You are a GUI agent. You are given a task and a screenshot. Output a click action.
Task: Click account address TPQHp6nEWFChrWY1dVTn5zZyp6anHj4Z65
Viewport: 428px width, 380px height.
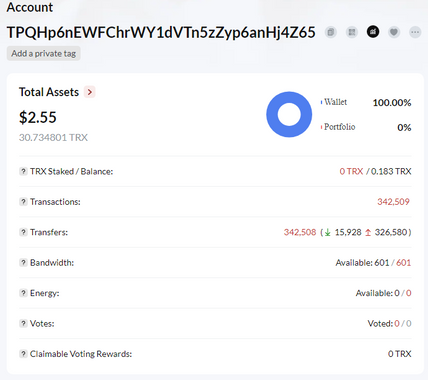[161, 32]
